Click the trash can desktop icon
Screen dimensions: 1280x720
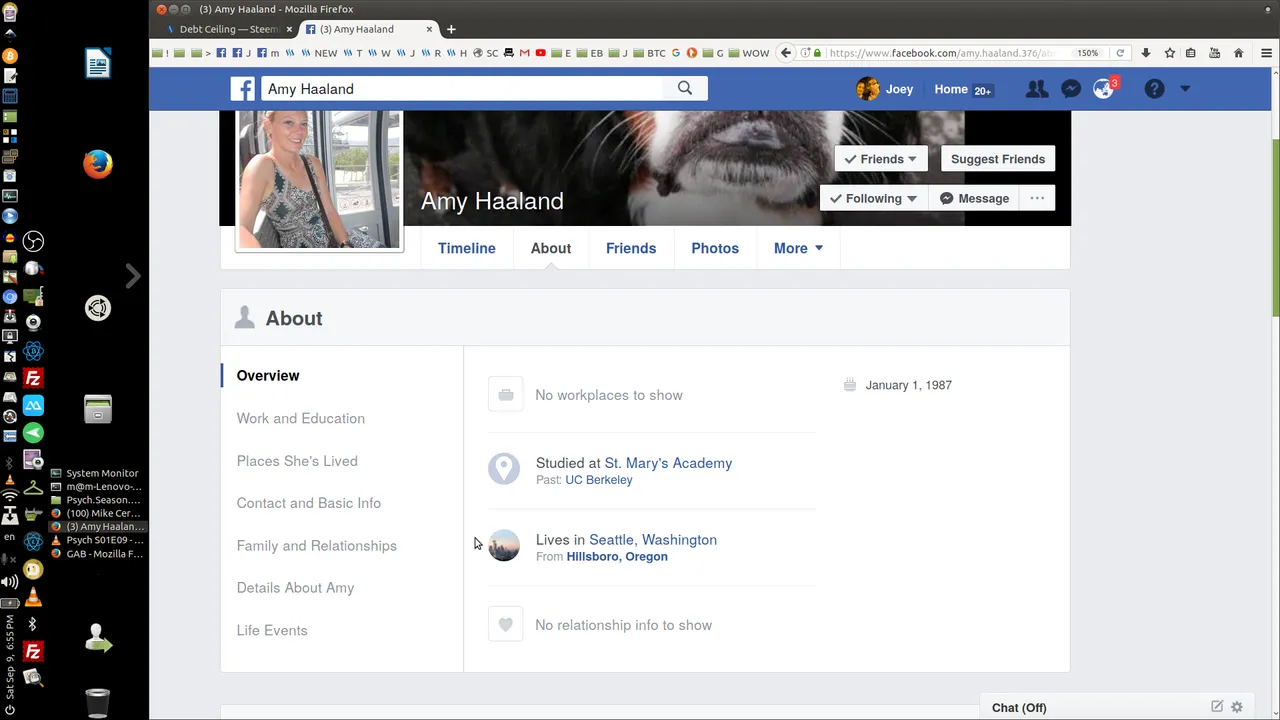pos(97,703)
